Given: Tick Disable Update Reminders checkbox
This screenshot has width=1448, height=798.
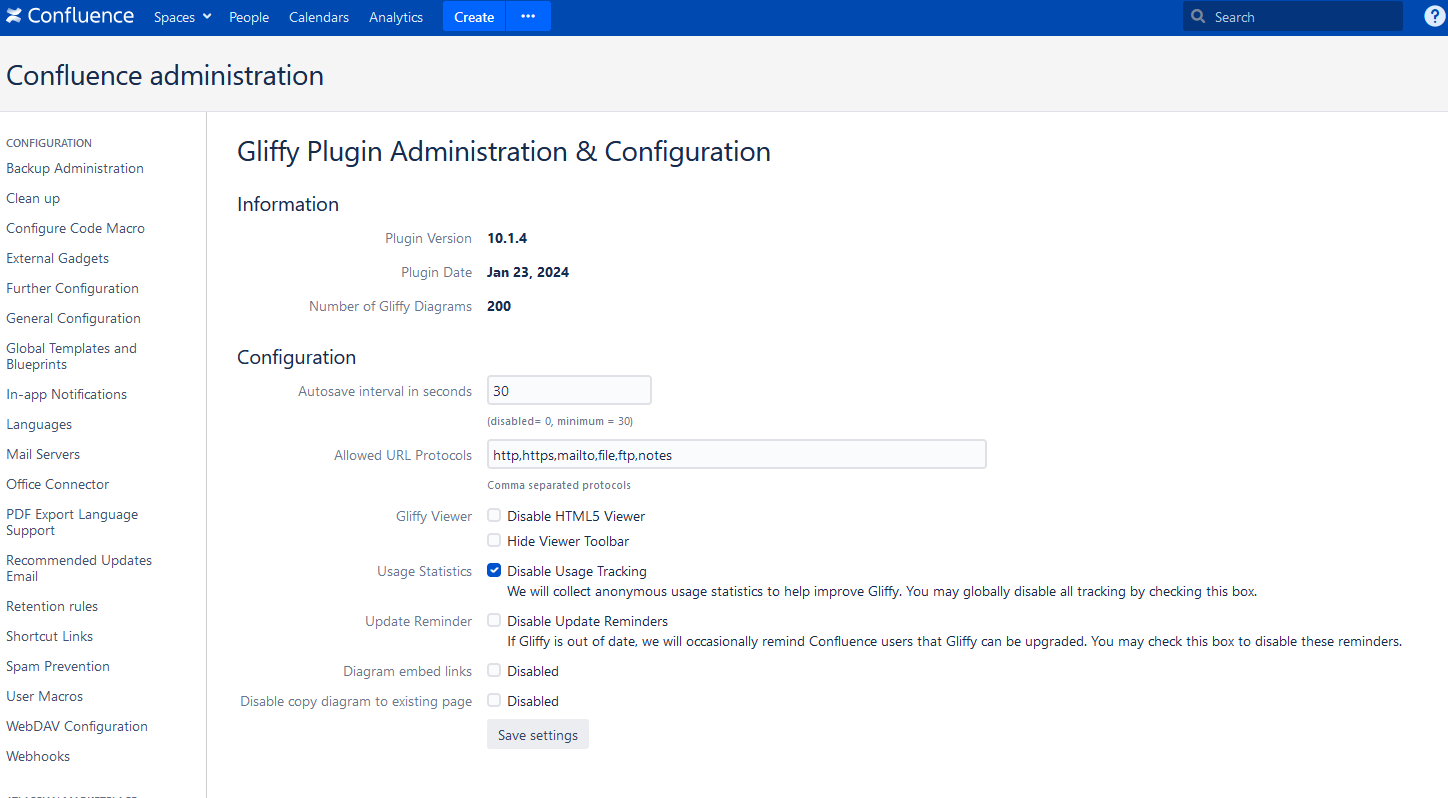Looking at the screenshot, I should (x=494, y=621).
